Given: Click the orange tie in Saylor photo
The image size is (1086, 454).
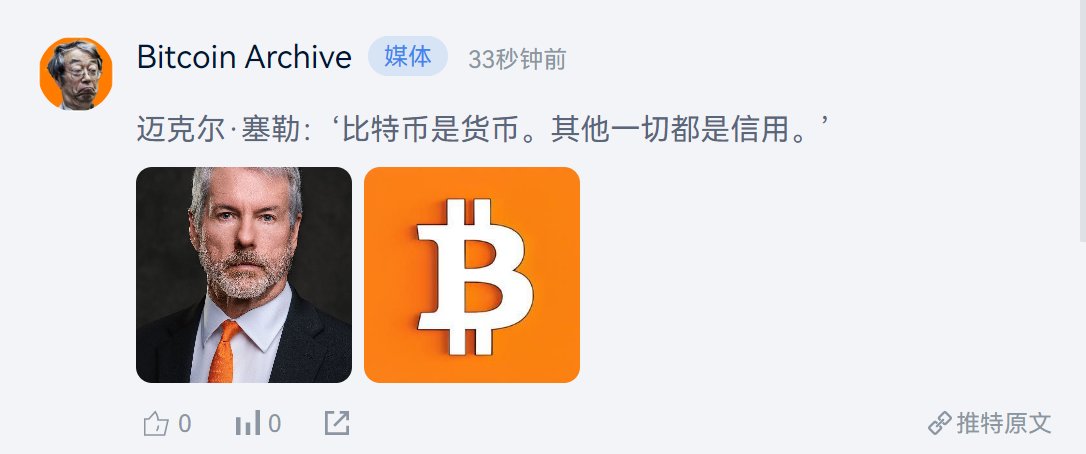Looking at the screenshot, I should pyautogui.click(x=223, y=351).
